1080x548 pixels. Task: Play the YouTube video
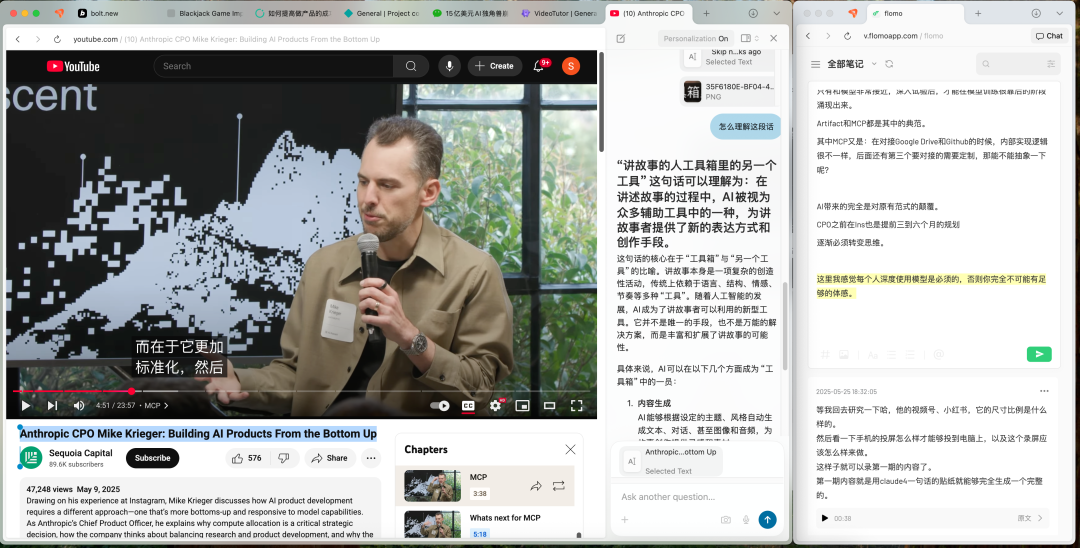point(25,405)
